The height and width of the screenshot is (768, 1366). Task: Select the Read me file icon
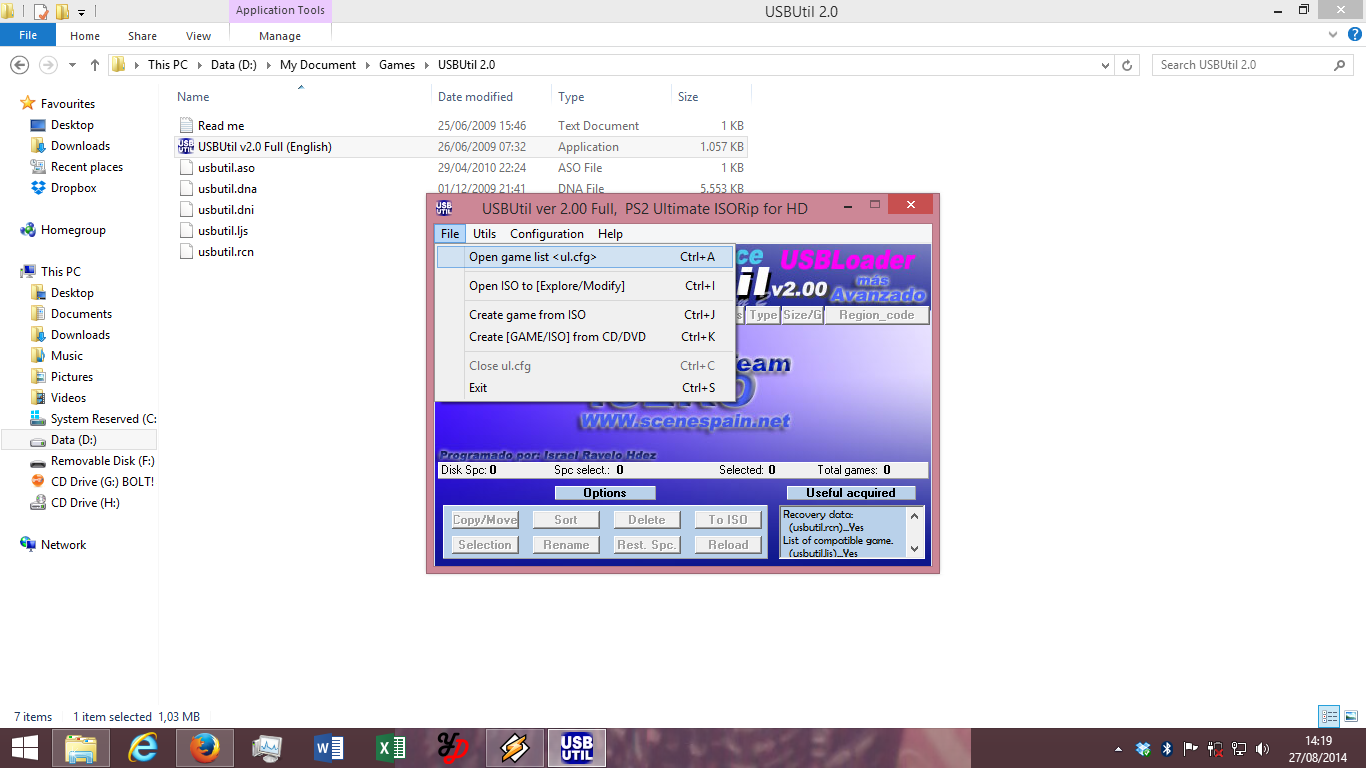tap(186, 126)
